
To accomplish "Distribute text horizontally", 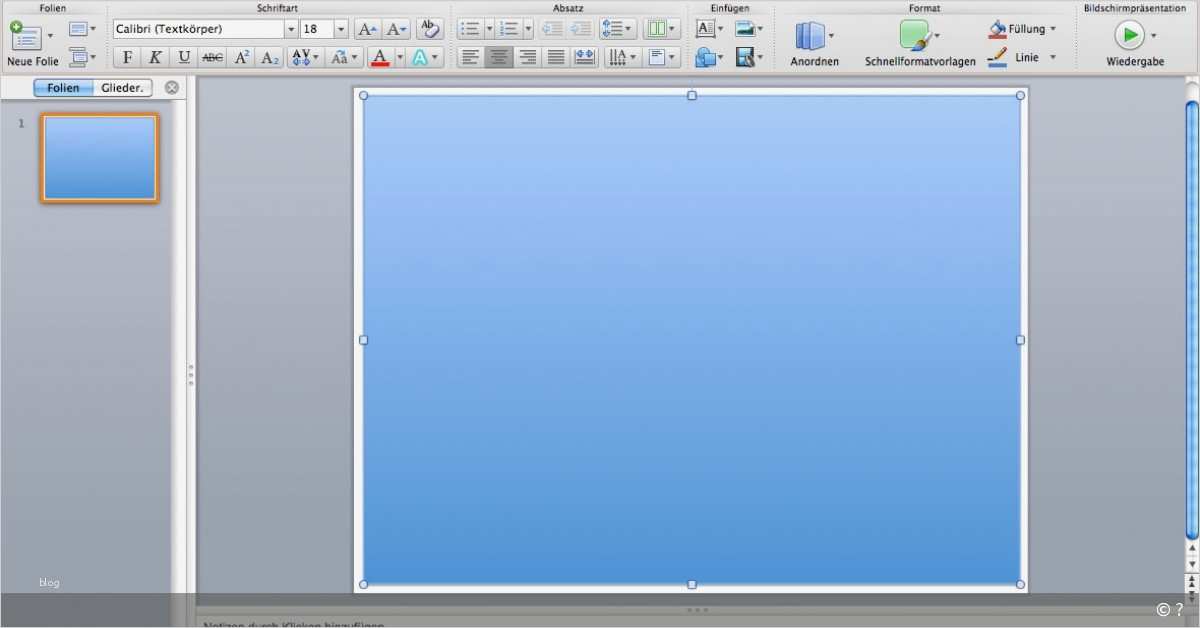I will 585,57.
